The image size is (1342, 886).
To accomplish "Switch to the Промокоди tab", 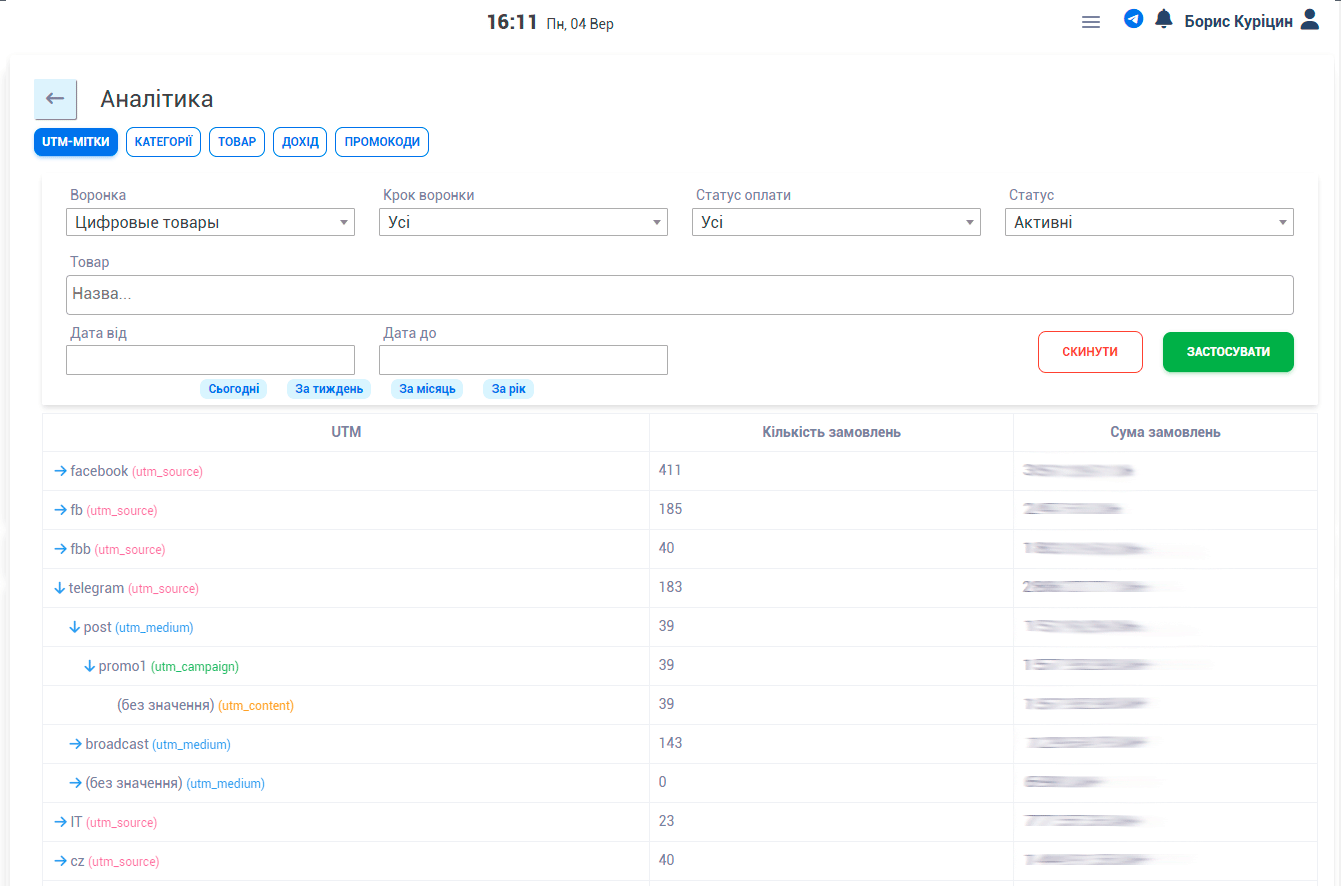I will coord(382,142).
